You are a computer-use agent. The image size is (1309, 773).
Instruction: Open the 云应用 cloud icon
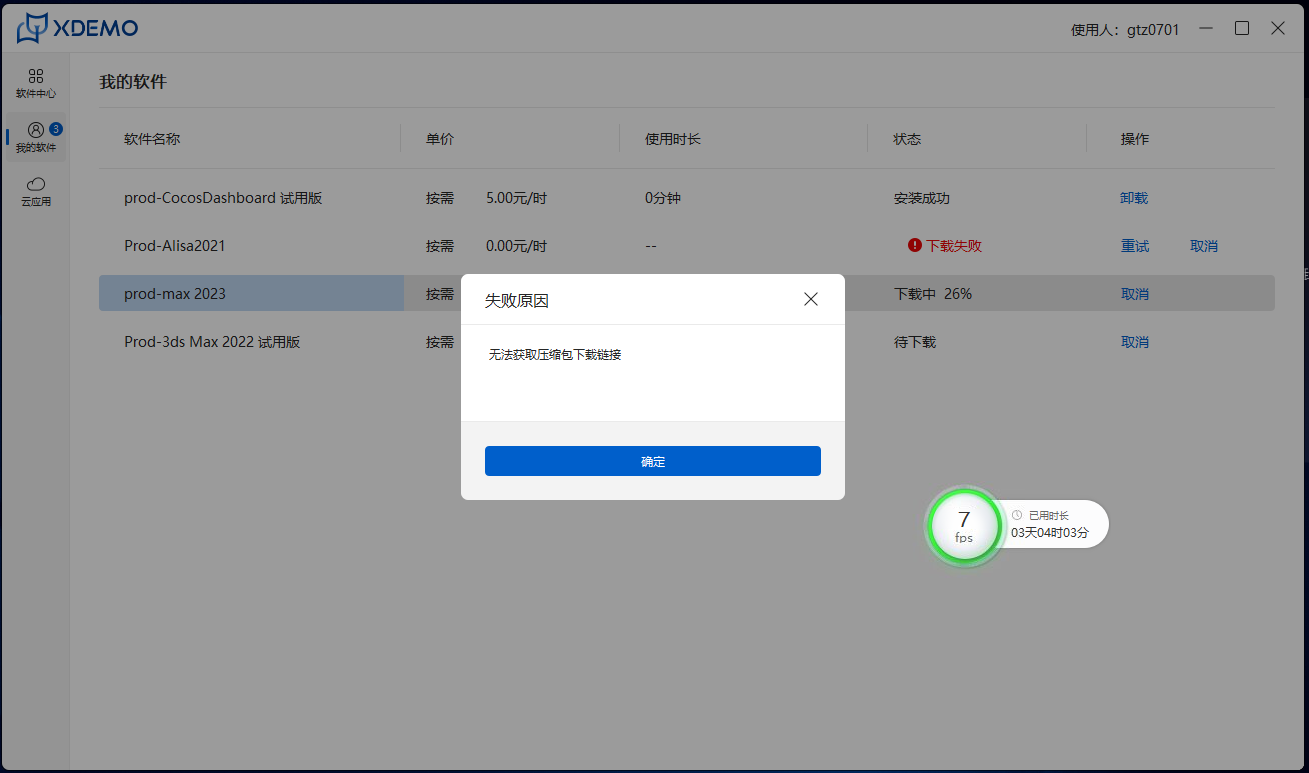[36, 185]
